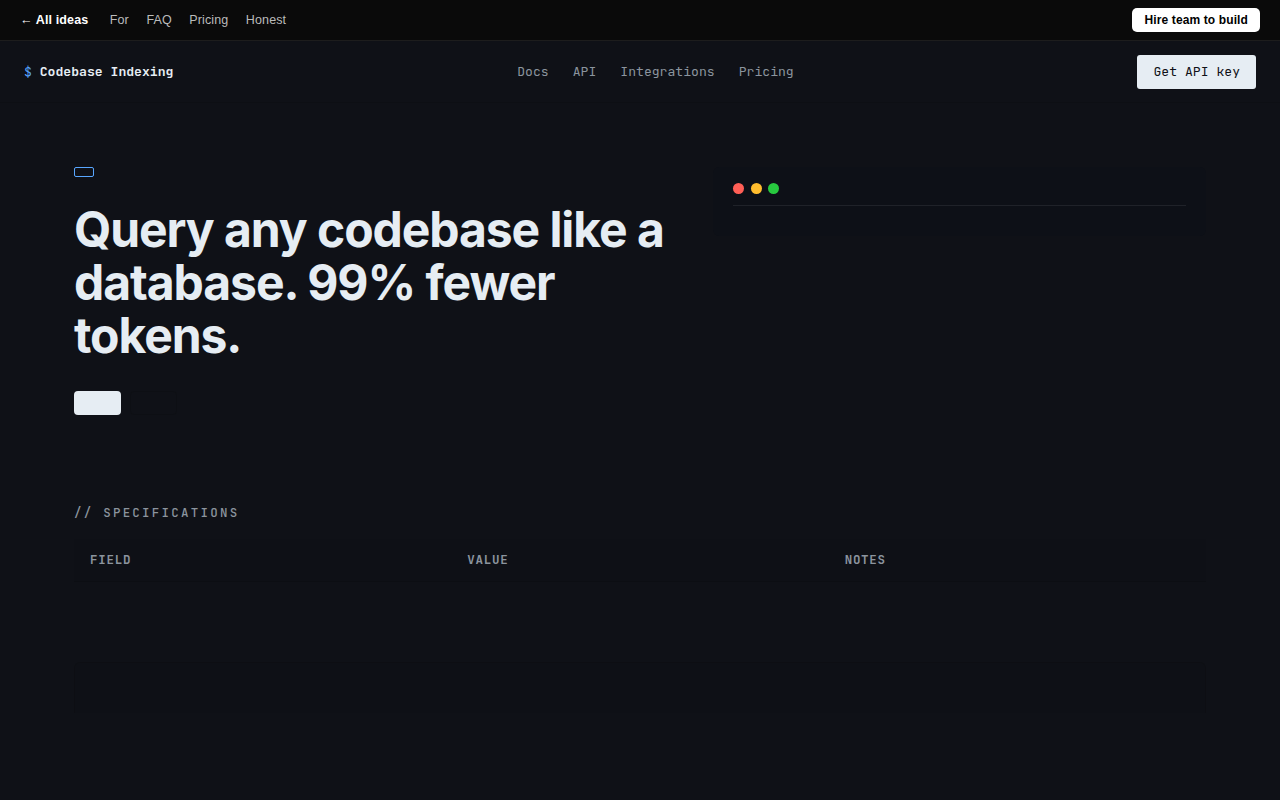Open API navigation link

click(584, 72)
